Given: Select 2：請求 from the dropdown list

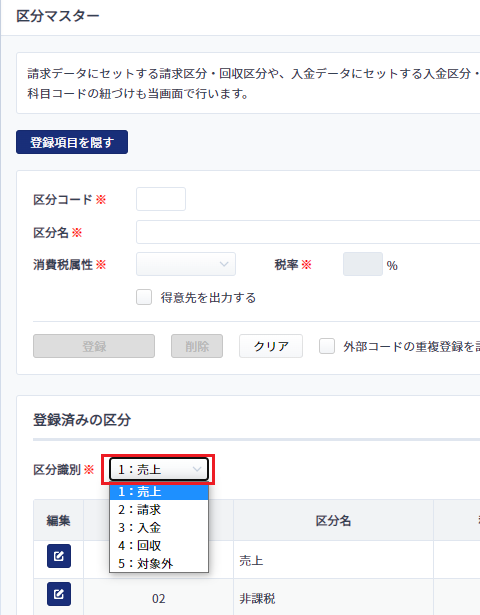Looking at the screenshot, I should click(x=159, y=509).
